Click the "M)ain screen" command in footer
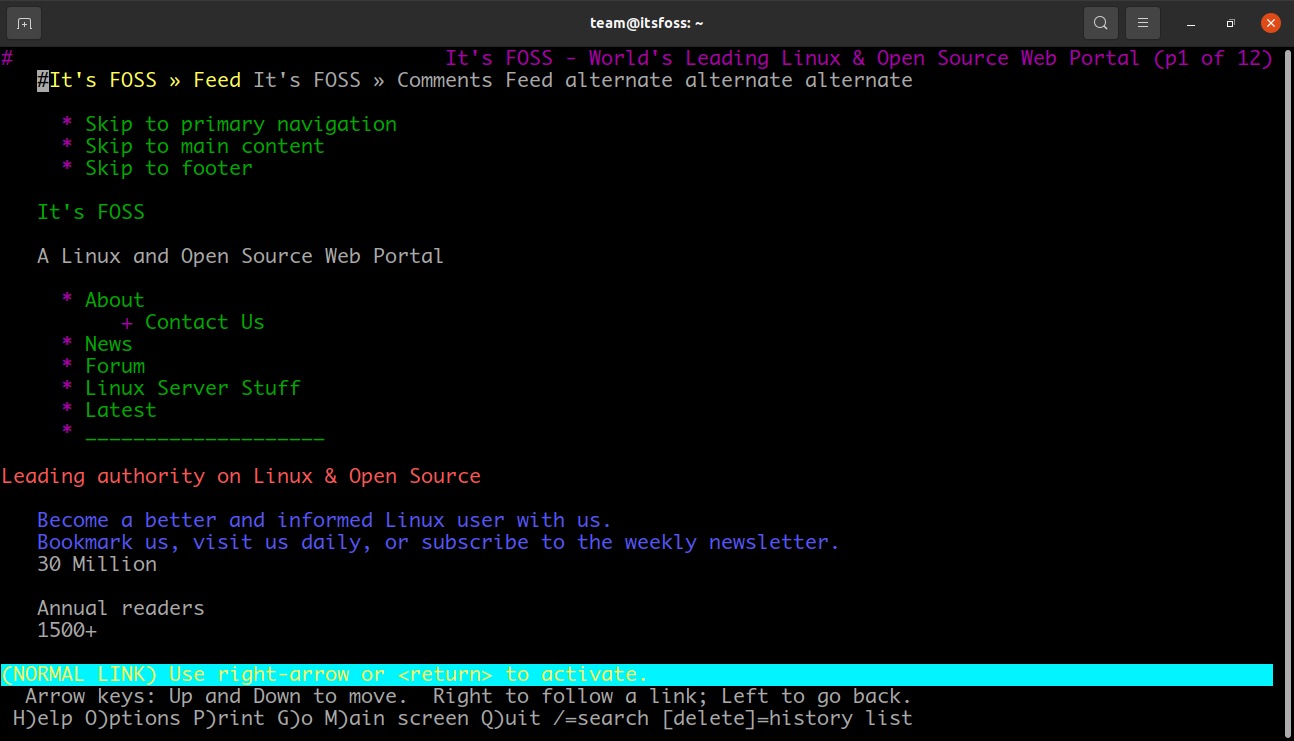The height and width of the screenshot is (741, 1294). point(397,718)
